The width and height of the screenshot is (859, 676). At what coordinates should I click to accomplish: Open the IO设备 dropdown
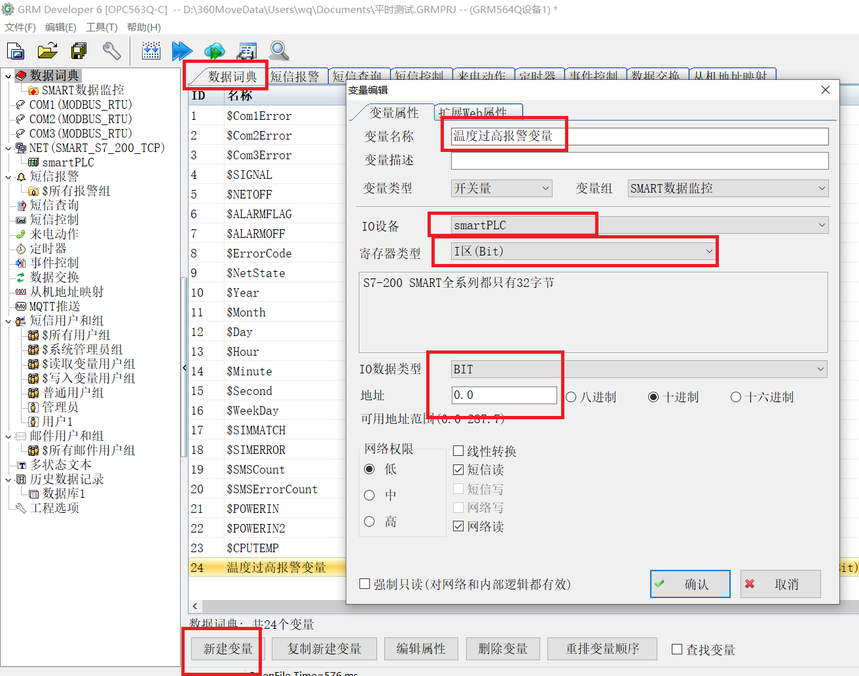pyautogui.click(x=638, y=225)
